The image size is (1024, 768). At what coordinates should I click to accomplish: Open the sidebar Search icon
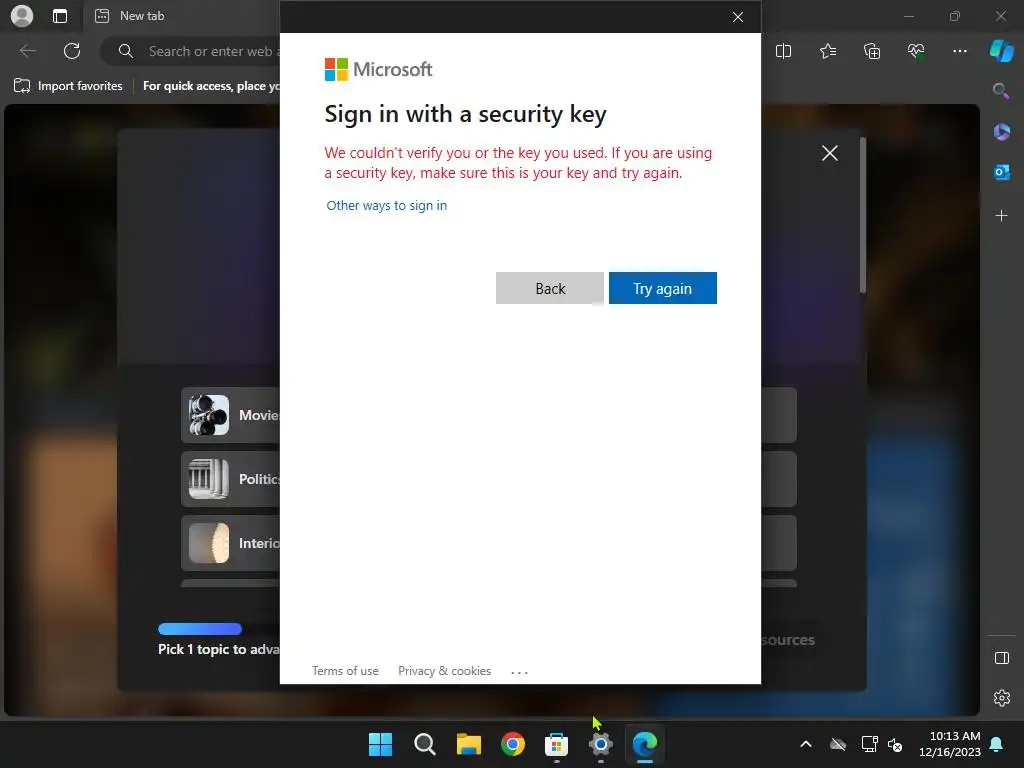pyautogui.click(x=1001, y=90)
